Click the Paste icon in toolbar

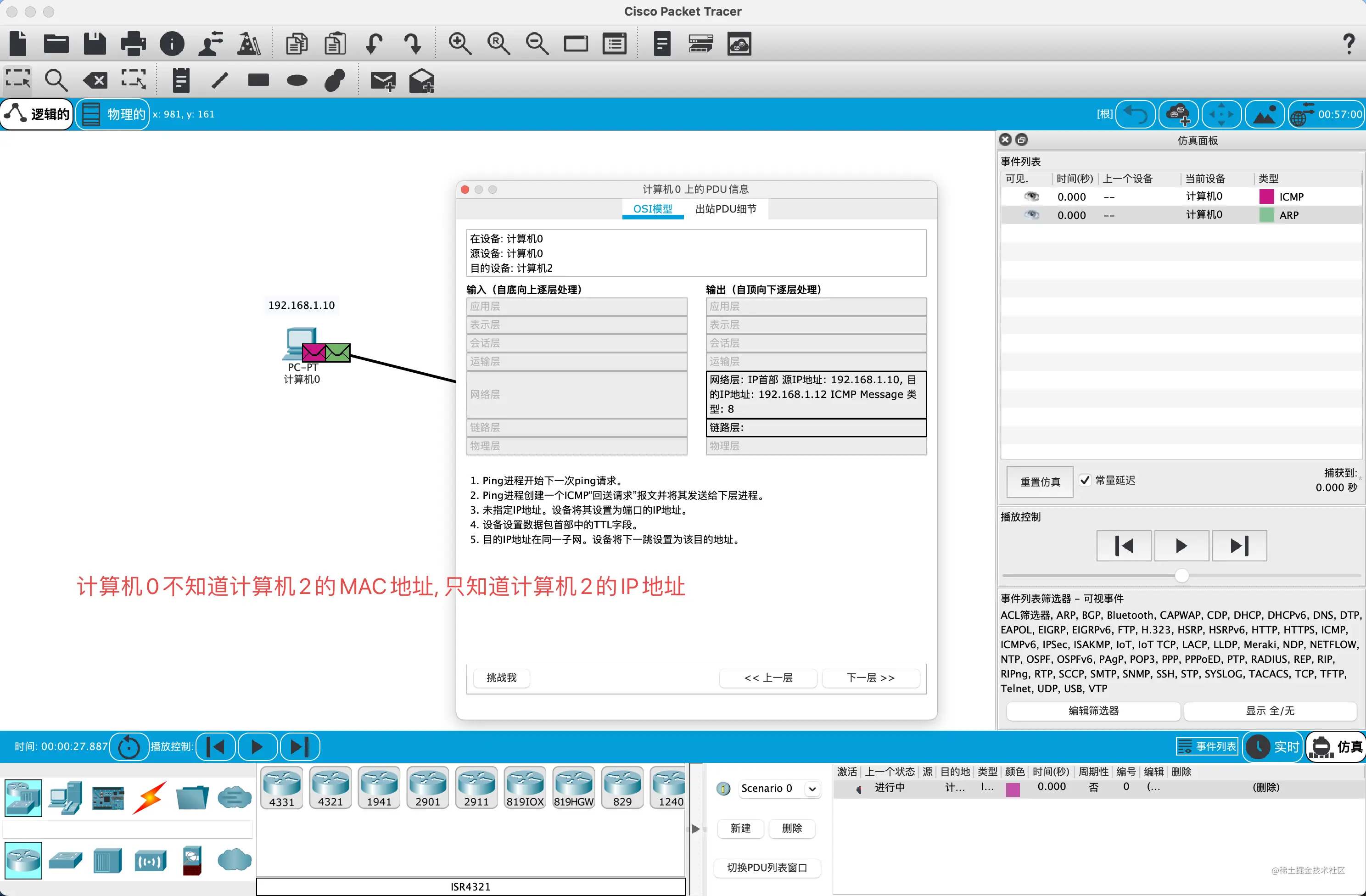pos(335,43)
